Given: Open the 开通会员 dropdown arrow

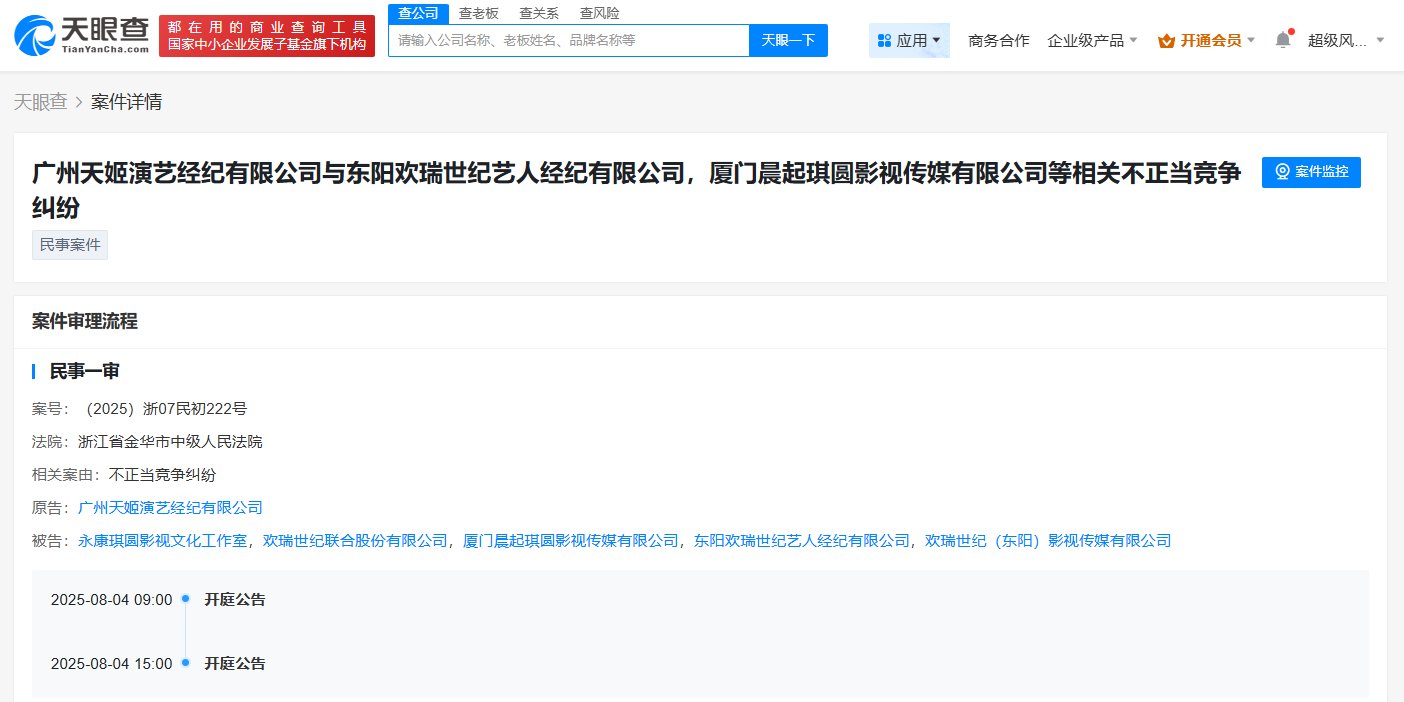Looking at the screenshot, I should click(1250, 41).
